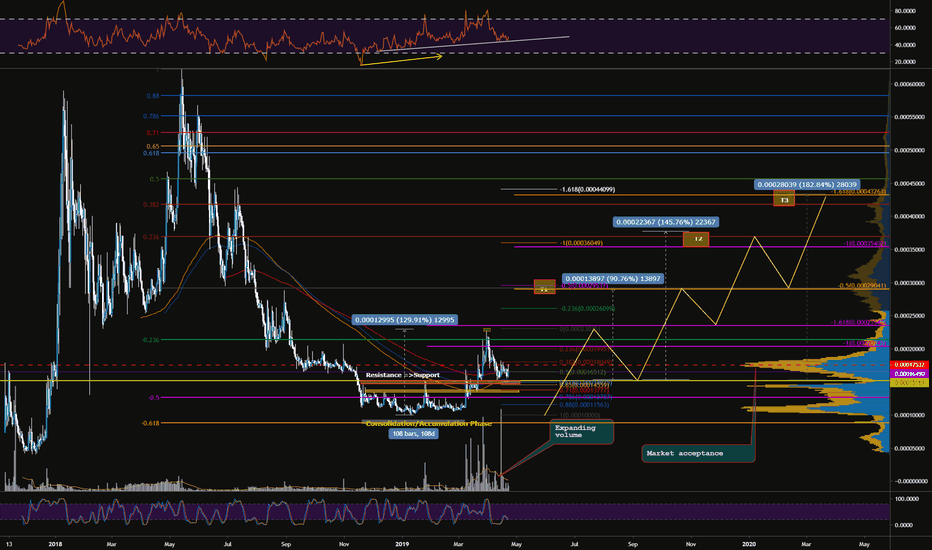The image size is (932, 550).
Task: Click 0.00045000 on the price axis
Action: [910, 184]
